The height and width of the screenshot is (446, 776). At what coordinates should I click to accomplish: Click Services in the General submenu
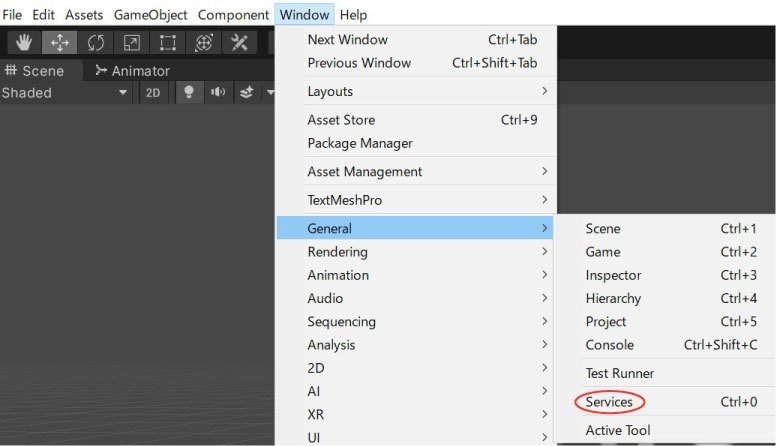click(609, 402)
